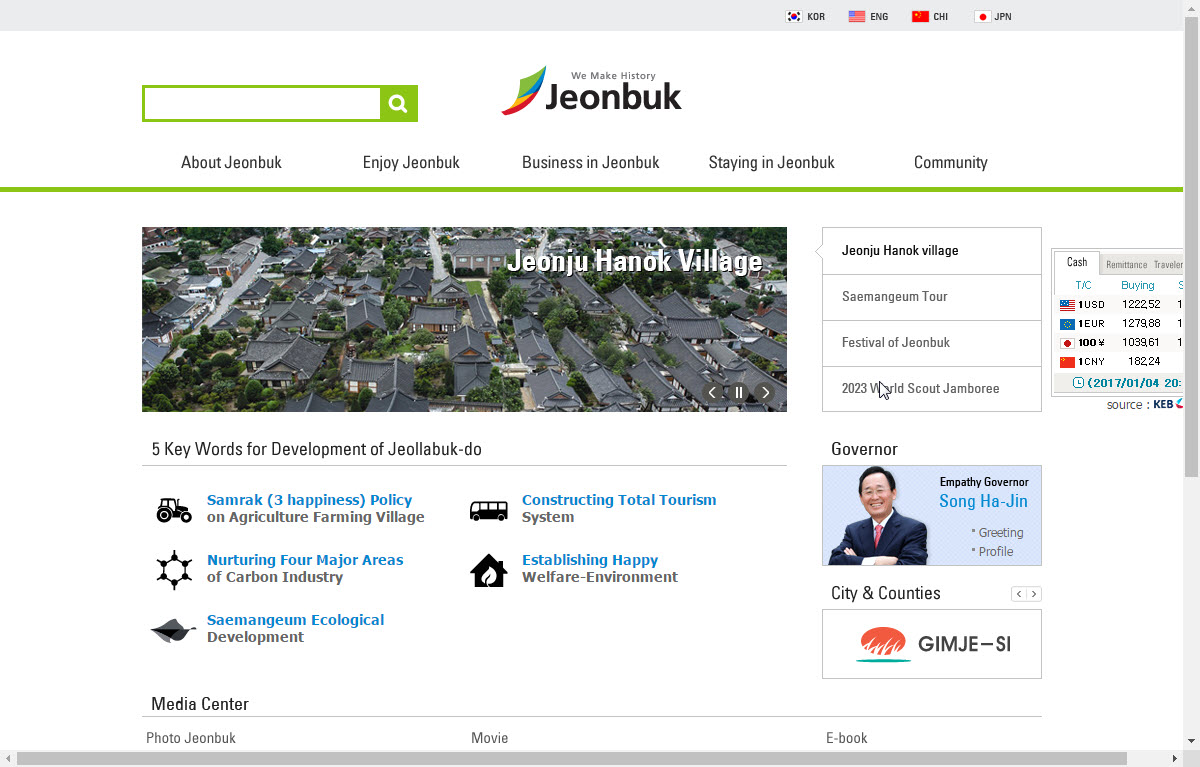Go to the next banner slide
The image size is (1200, 767).
765,393
